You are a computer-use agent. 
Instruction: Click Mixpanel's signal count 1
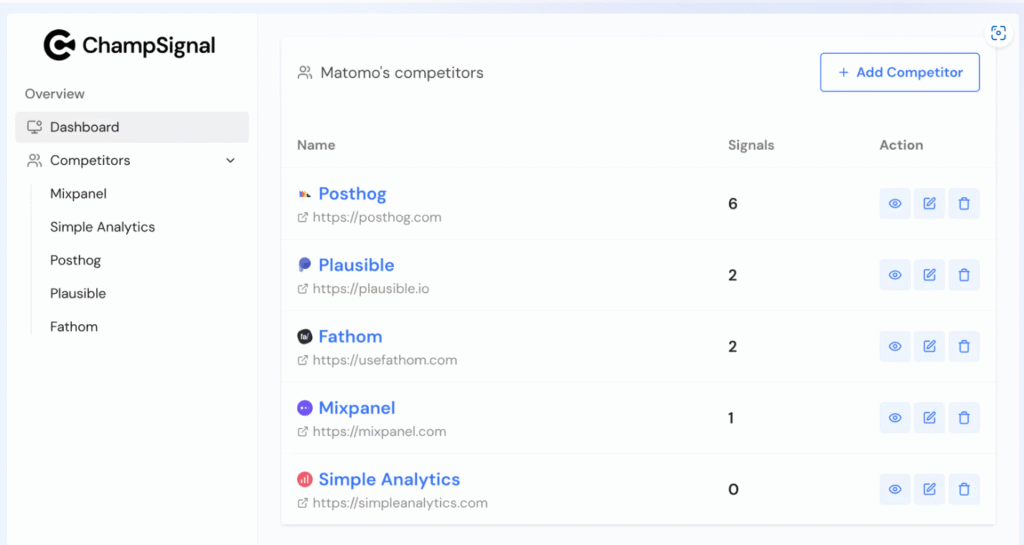(x=731, y=418)
